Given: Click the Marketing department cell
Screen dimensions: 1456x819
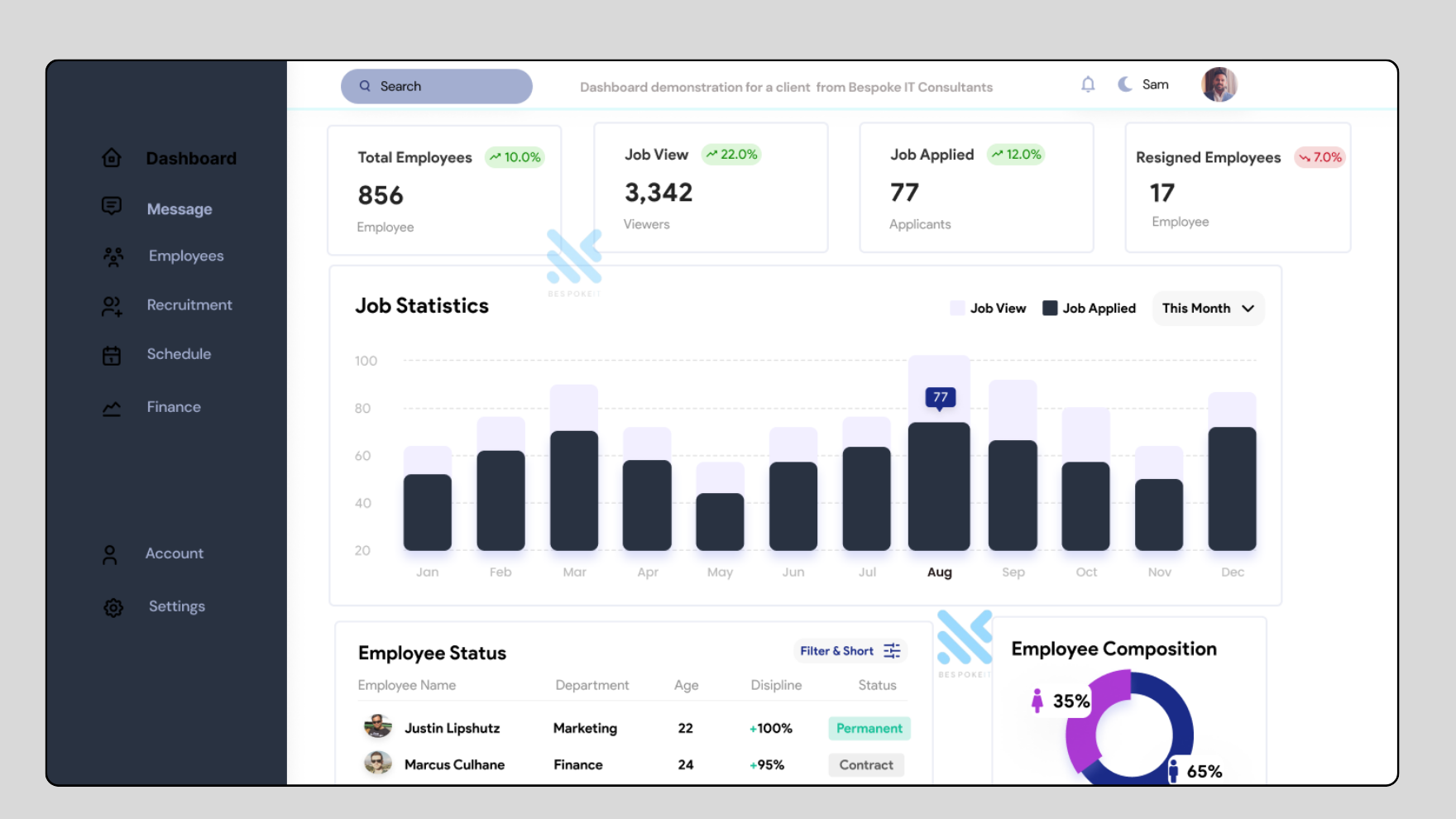Looking at the screenshot, I should [x=585, y=728].
